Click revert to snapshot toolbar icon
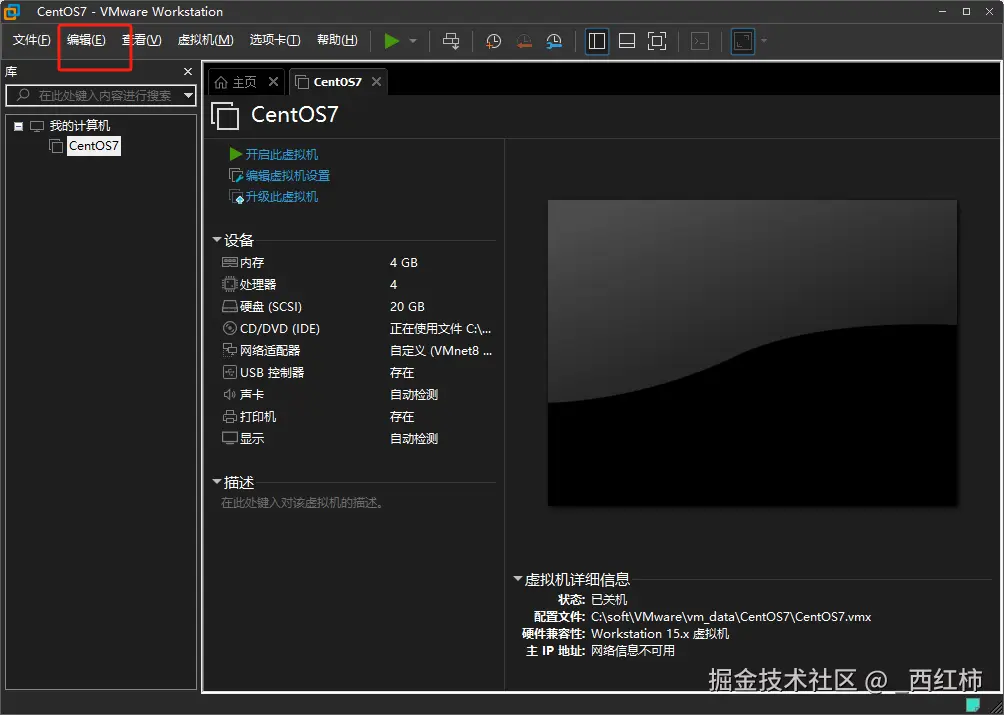The image size is (1004, 715). [524, 41]
